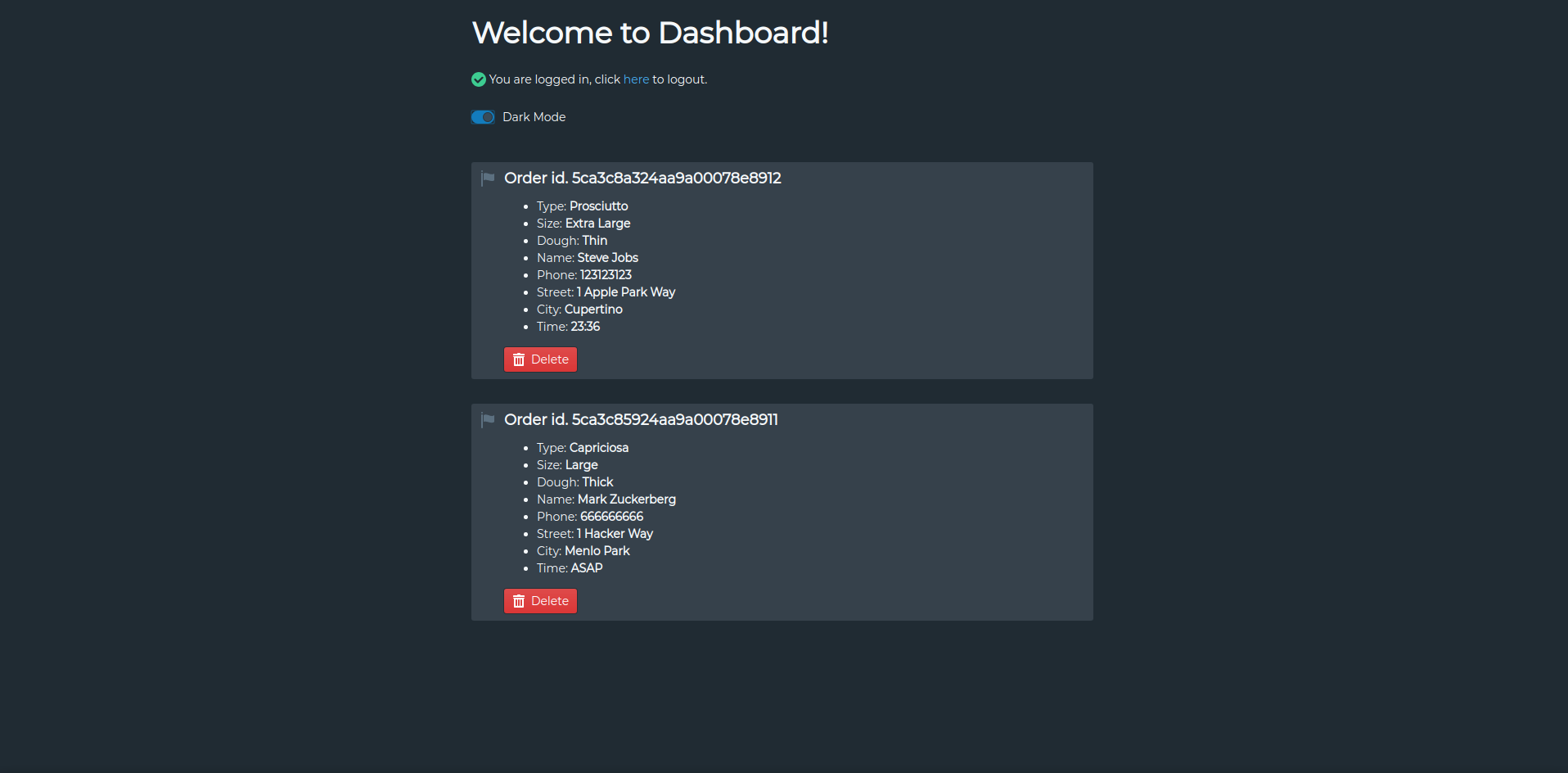Click the Welcome to Dashboard! heading
The width and height of the screenshot is (1568, 773).
(651, 33)
